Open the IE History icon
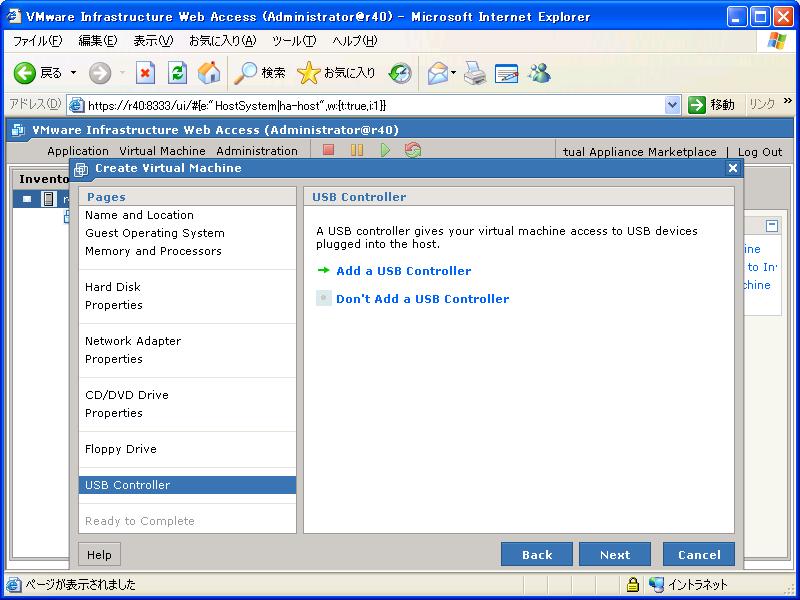800x600 pixels. [x=399, y=73]
